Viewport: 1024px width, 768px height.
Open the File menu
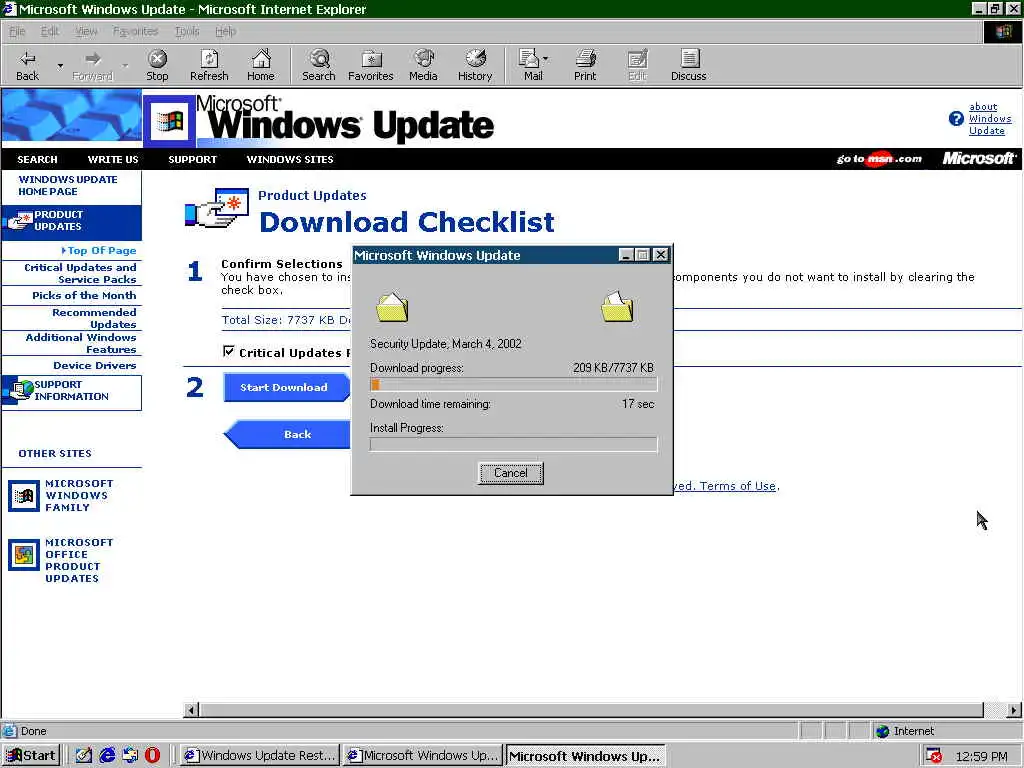[17, 31]
